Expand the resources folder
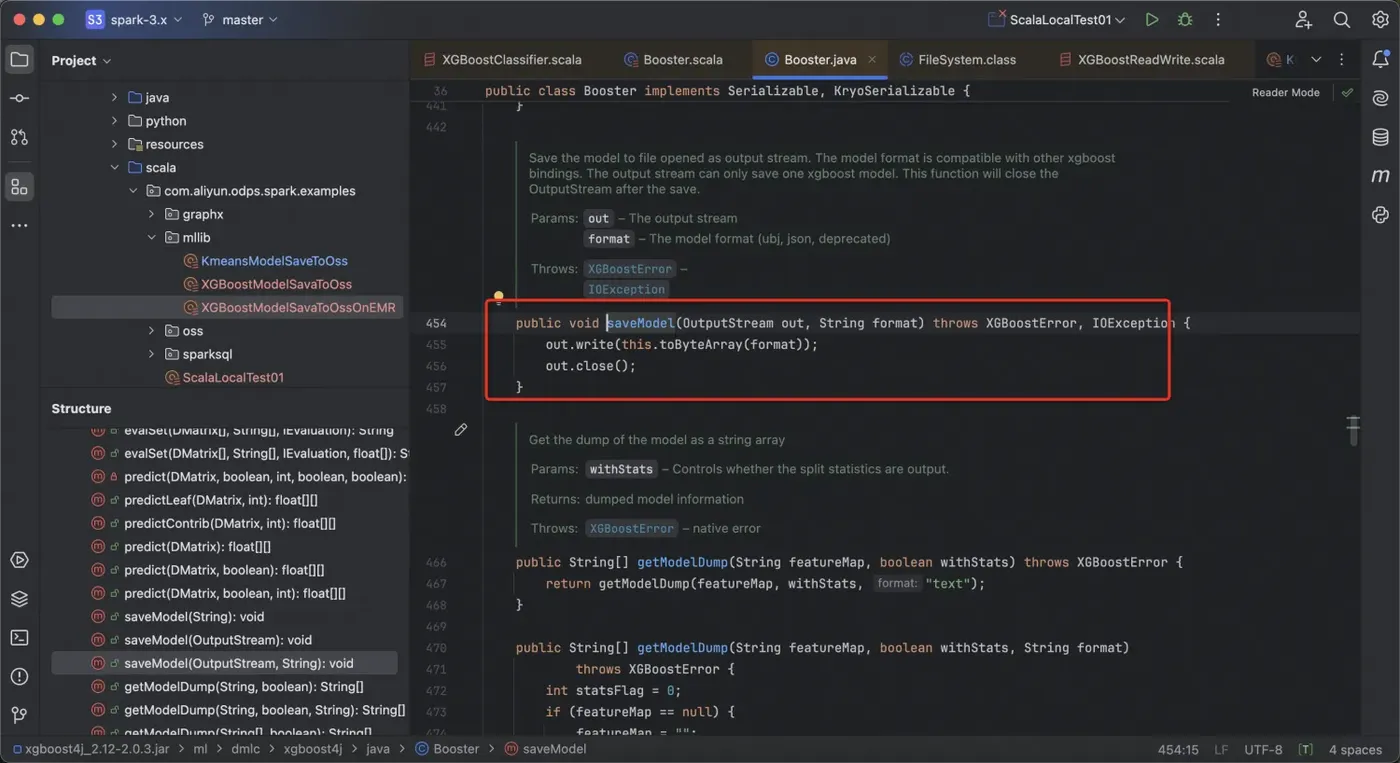The width and height of the screenshot is (1400, 763). 115,144
